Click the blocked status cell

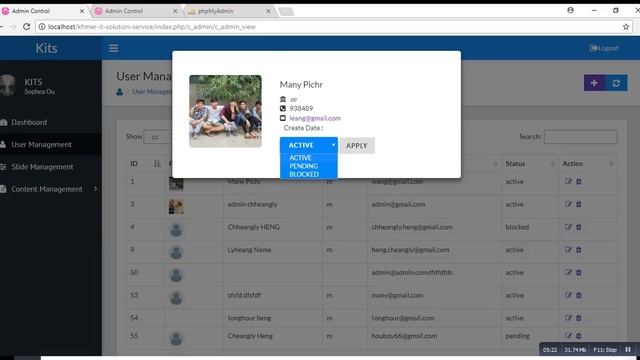pyautogui.click(x=517, y=227)
